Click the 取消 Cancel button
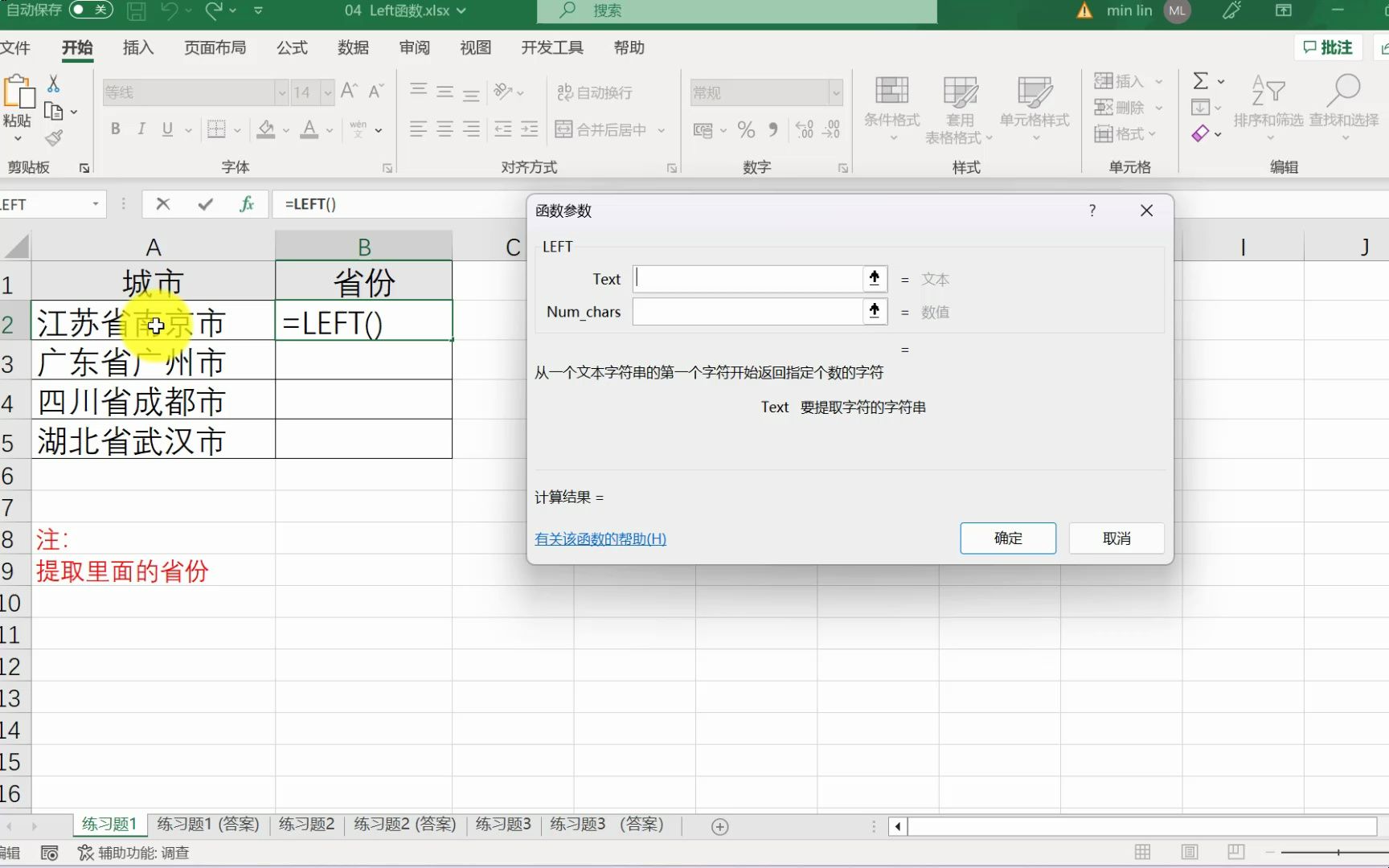The image size is (1389, 868). click(x=1117, y=538)
